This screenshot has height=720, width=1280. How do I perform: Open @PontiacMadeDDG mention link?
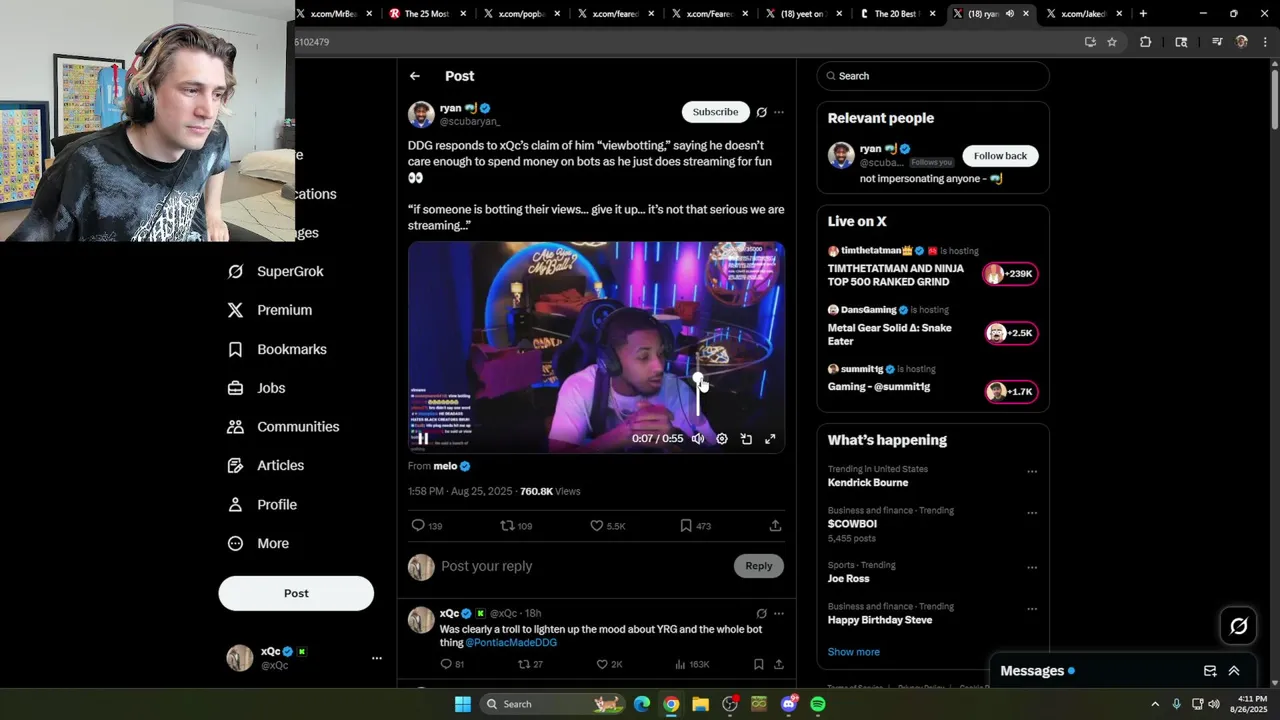click(x=511, y=643)
